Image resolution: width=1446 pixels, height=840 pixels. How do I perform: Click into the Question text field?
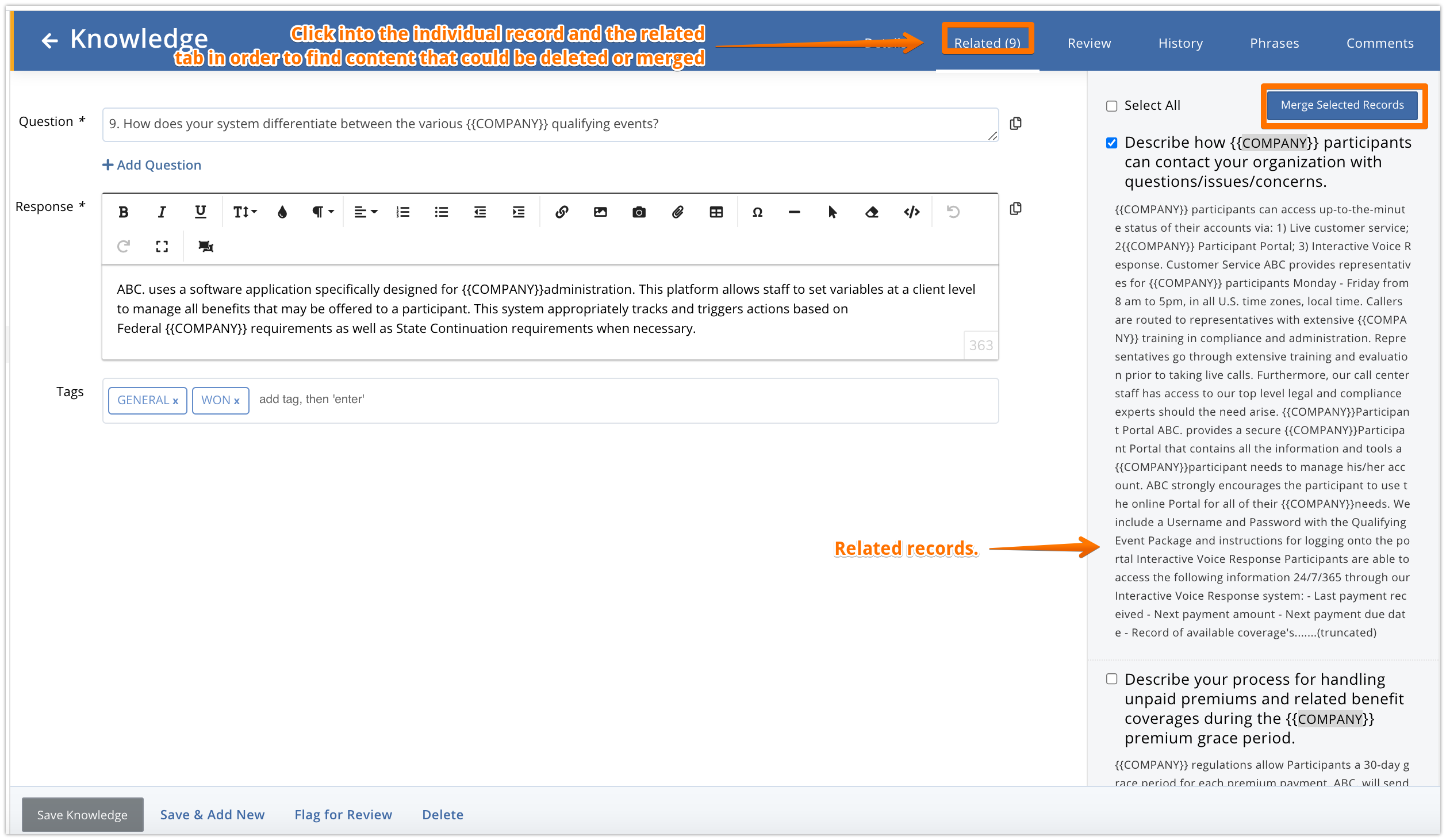[x=550, y=124]
